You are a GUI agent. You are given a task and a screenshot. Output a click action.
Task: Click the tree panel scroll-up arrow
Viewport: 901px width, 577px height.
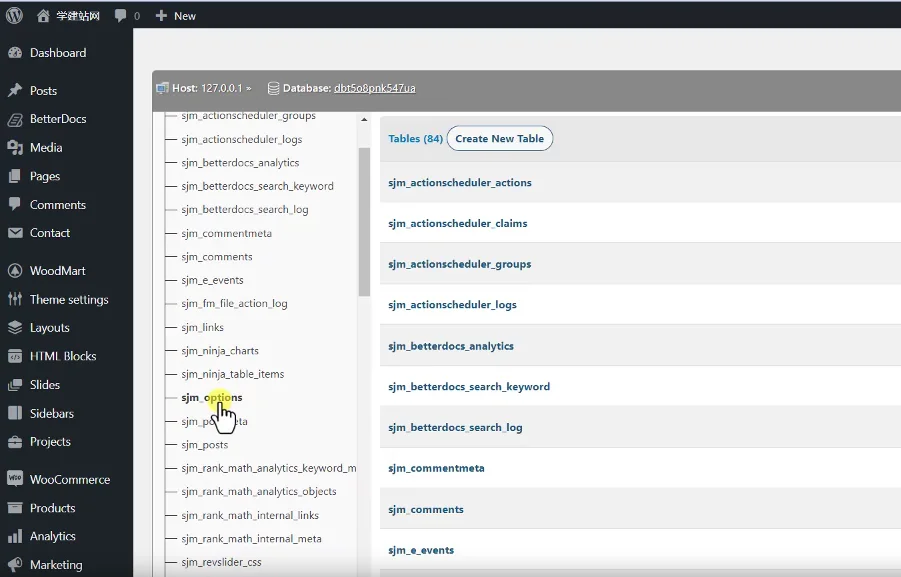tap(364, 120)
